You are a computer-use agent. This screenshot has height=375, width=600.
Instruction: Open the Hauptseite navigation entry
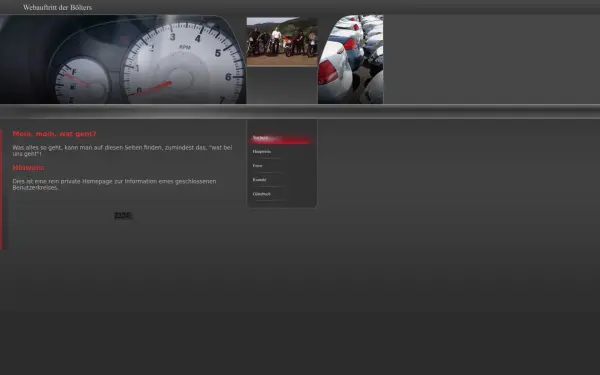(x=281, y=152)
